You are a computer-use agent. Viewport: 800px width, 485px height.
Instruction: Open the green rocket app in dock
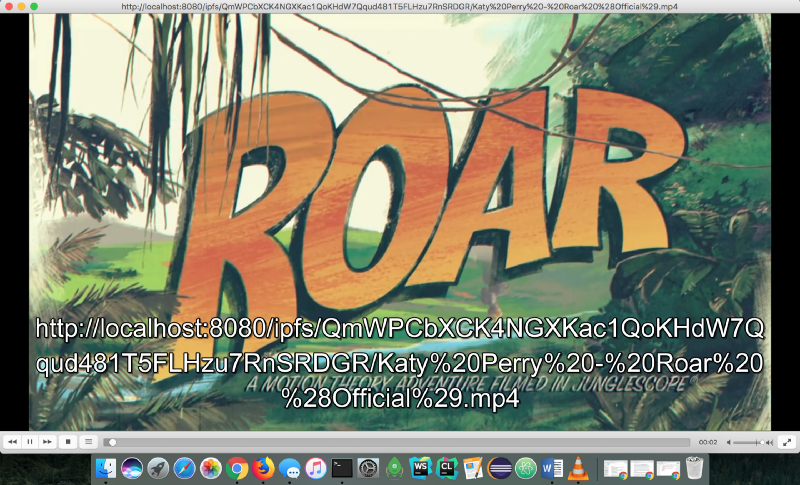click(394, 468)
